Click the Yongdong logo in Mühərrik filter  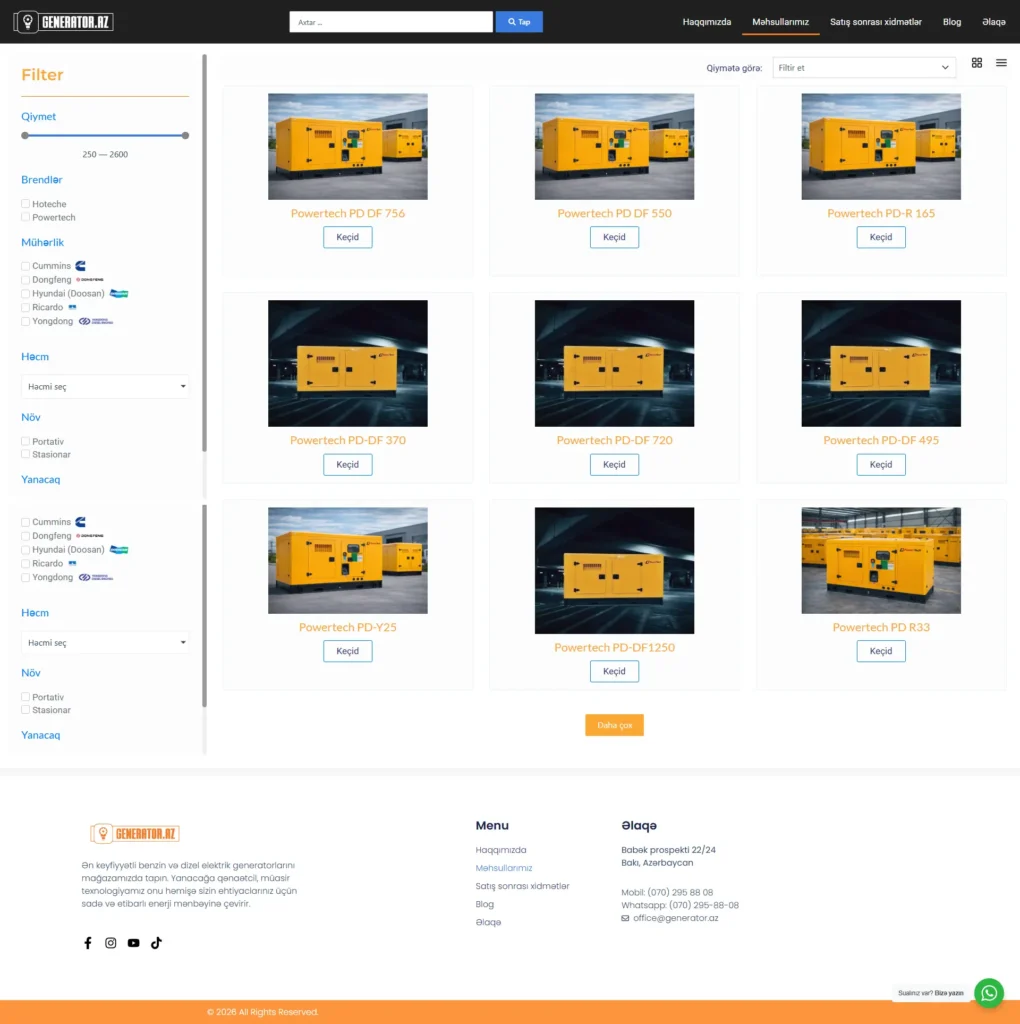(x=96, y=321)
